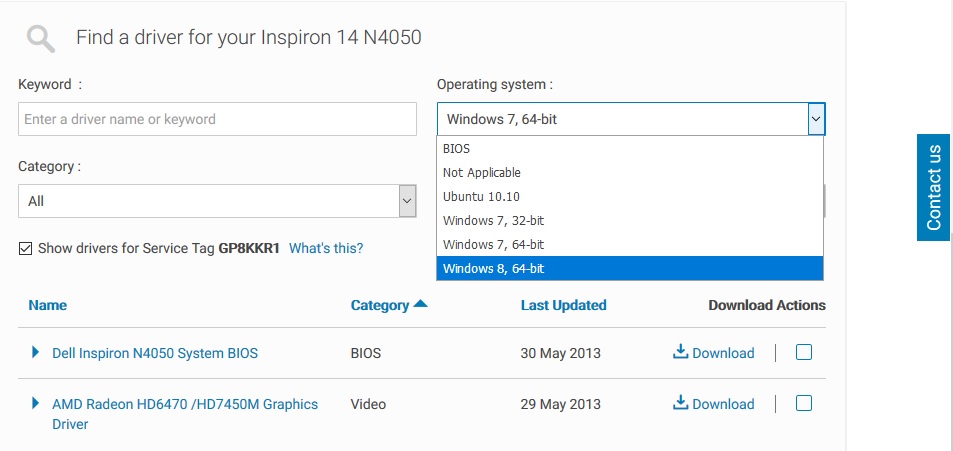This screenshot has width=953, height=451.
Task: Collapse the Operating system dropdown arrow
Action: pos(816,119)
